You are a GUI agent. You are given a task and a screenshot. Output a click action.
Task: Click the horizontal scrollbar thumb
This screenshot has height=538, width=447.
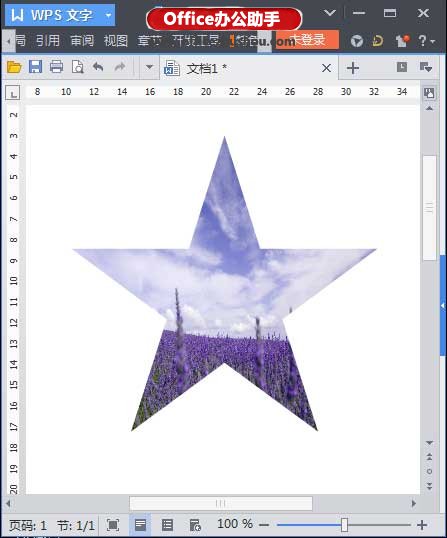click(x=221, y=503)
